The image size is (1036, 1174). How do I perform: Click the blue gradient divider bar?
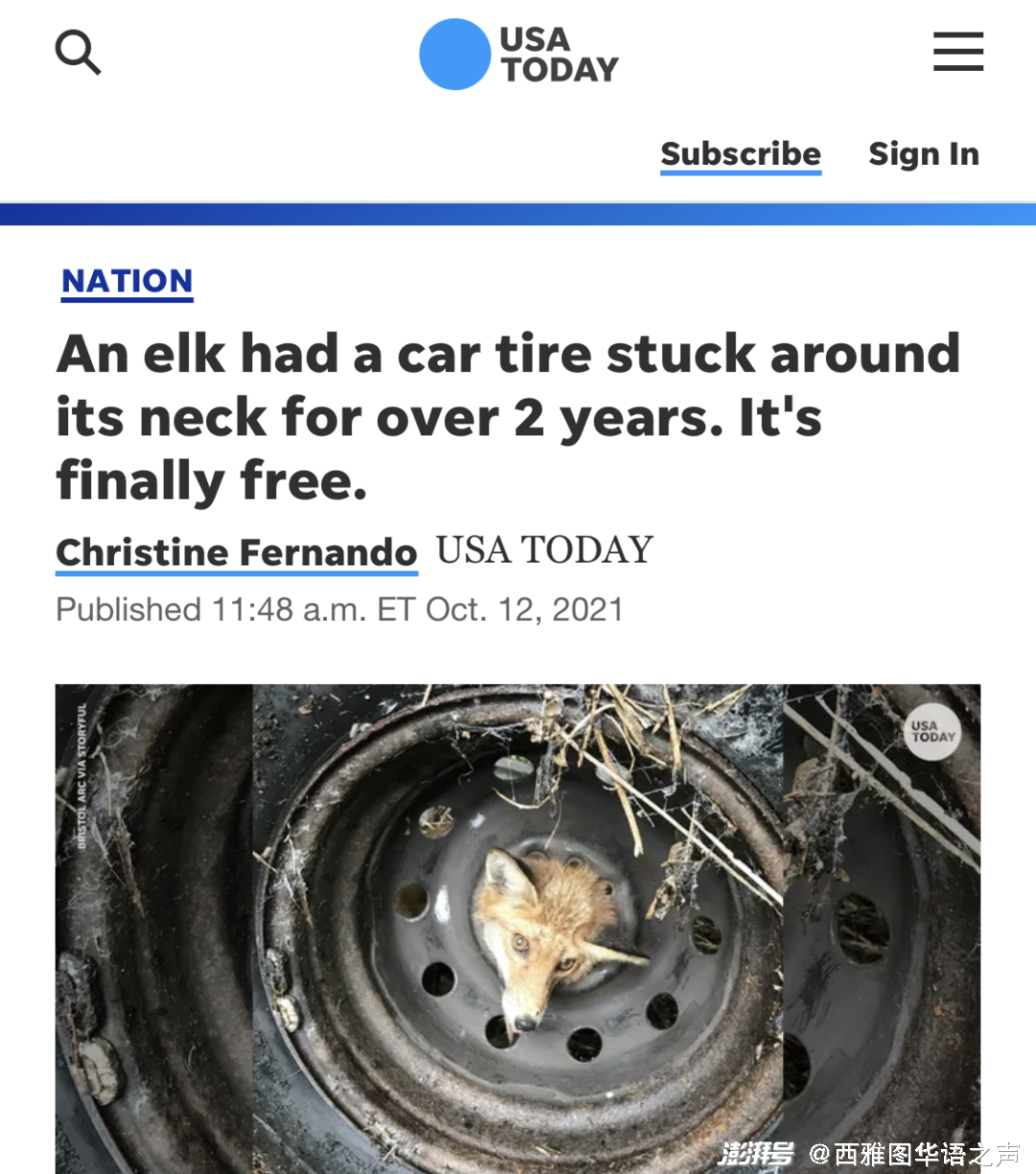(x=518, y=214)
